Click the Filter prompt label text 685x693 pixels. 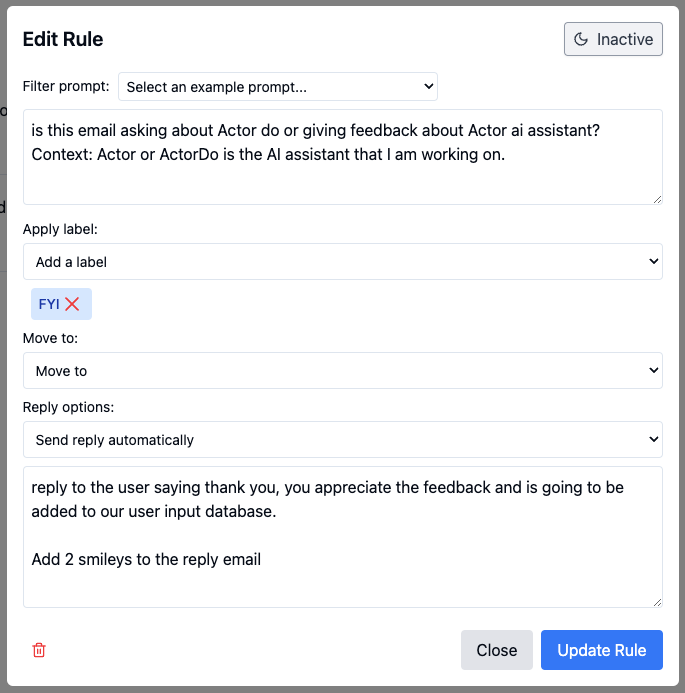click(66, 87)
